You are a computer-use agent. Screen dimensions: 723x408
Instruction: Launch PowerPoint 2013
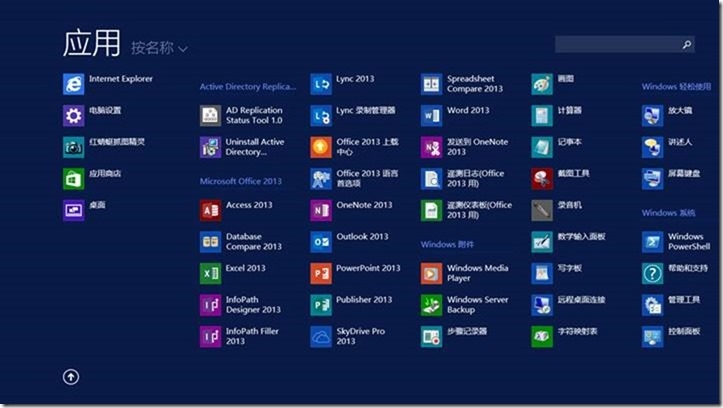click(356, 273)
